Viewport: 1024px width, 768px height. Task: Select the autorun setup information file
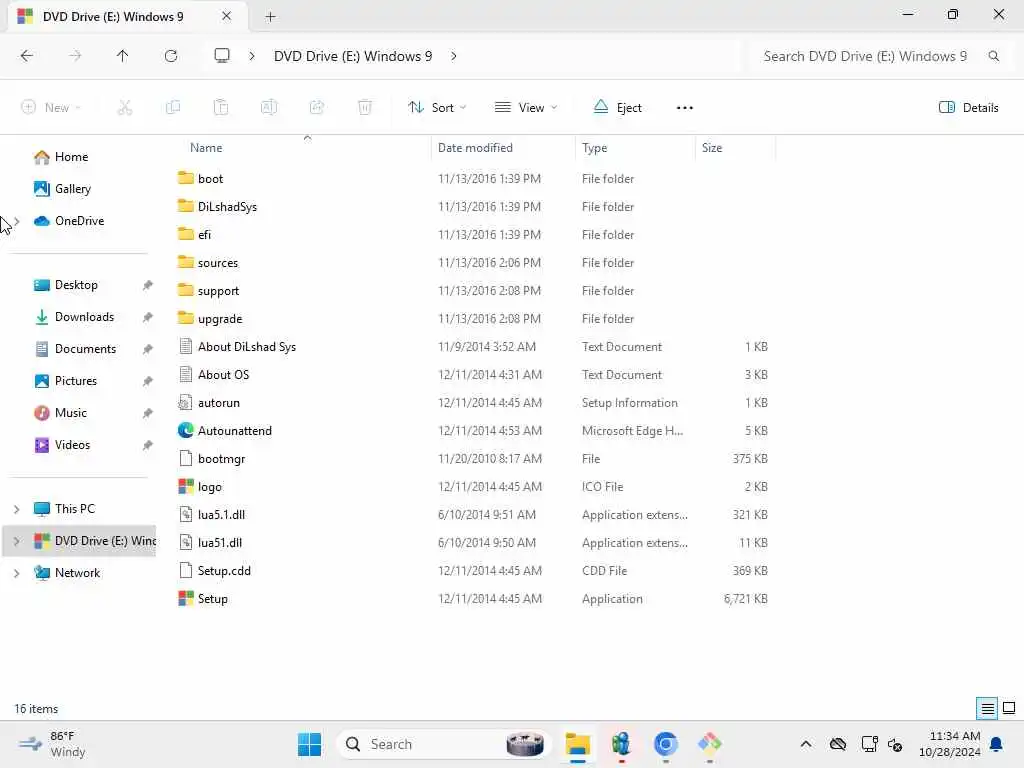point(208,403)
